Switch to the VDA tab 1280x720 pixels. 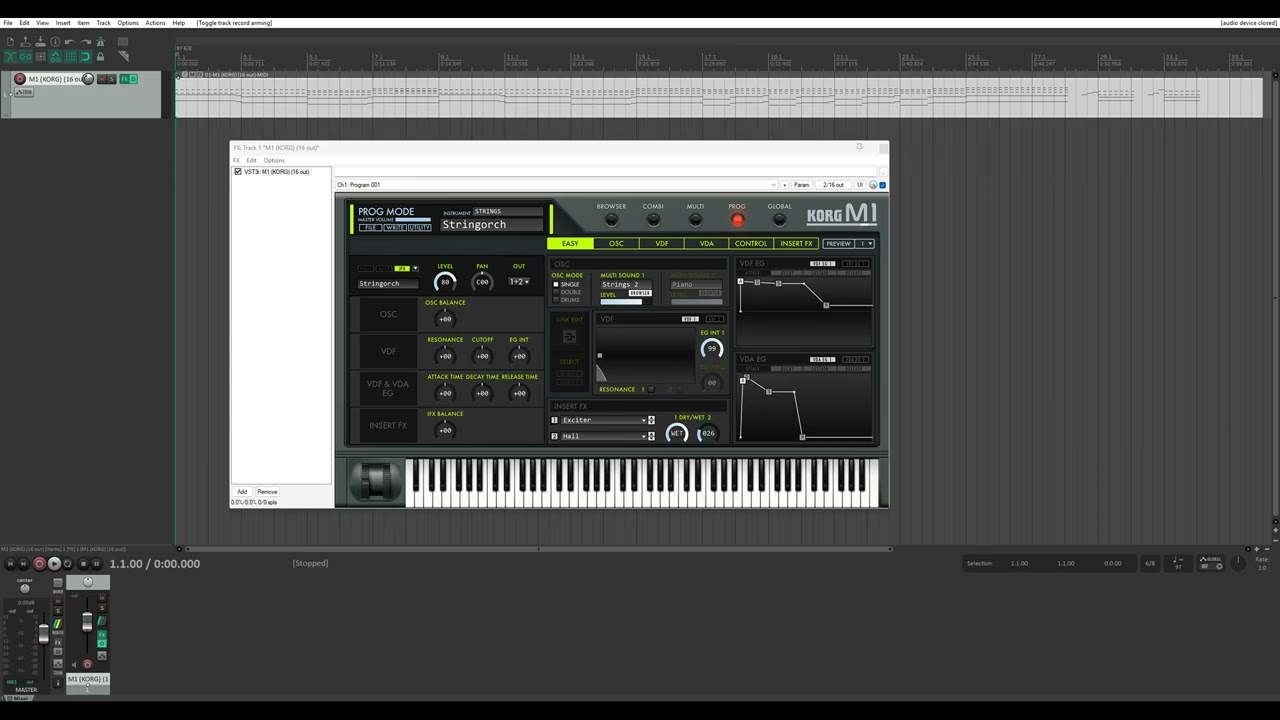[x=707, y=243]
